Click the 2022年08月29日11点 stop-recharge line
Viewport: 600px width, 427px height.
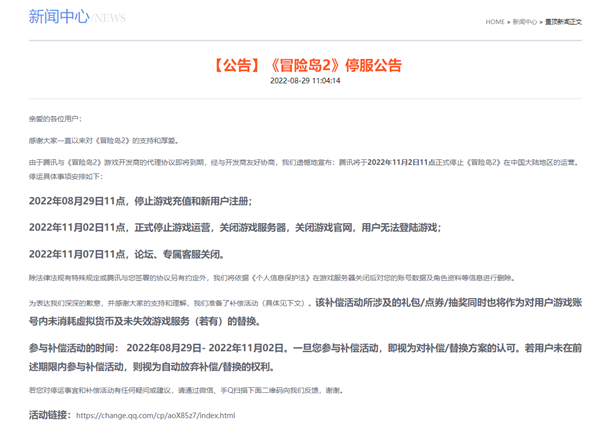pos(140,201)
